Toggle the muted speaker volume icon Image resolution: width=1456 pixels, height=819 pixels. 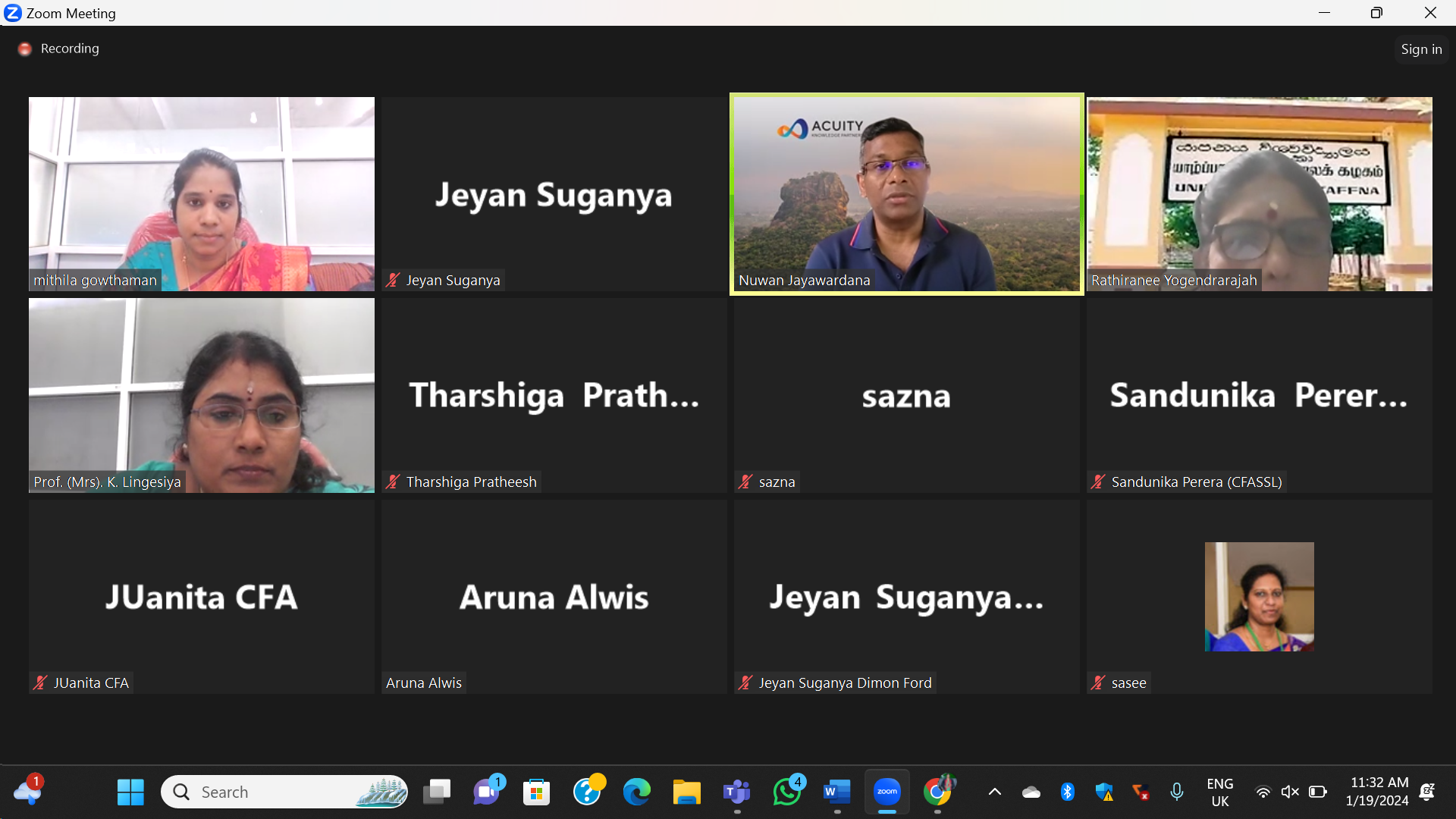(1290, 792)
